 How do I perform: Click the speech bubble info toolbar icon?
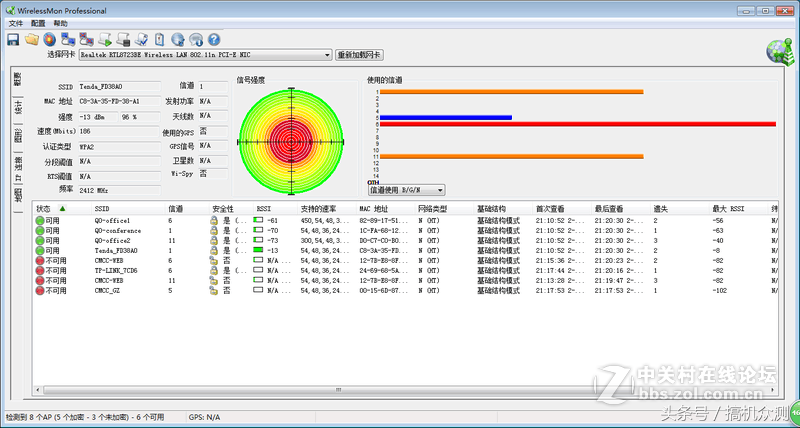coord(196,39)
